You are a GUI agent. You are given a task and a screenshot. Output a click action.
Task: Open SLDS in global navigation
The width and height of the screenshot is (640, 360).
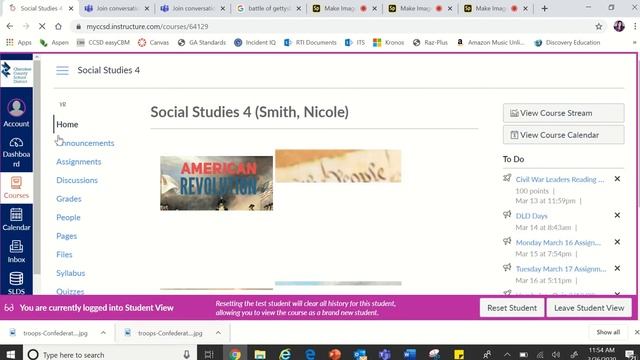(16, 283)
